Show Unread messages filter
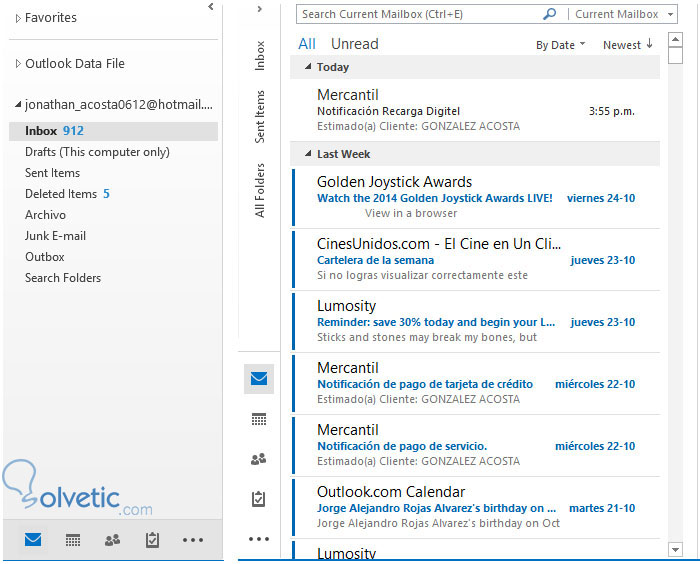This screenshot has width=700, height=564. pyautogui.click(x=354, y=44)
